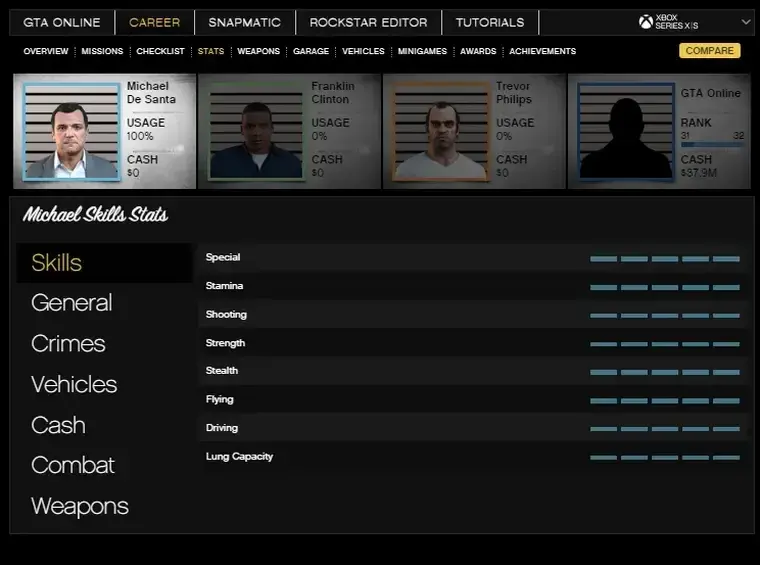Select the Minigames submenu item
Image resolution: width=760 pixels, height=565 pixels.
coord(422,51)
